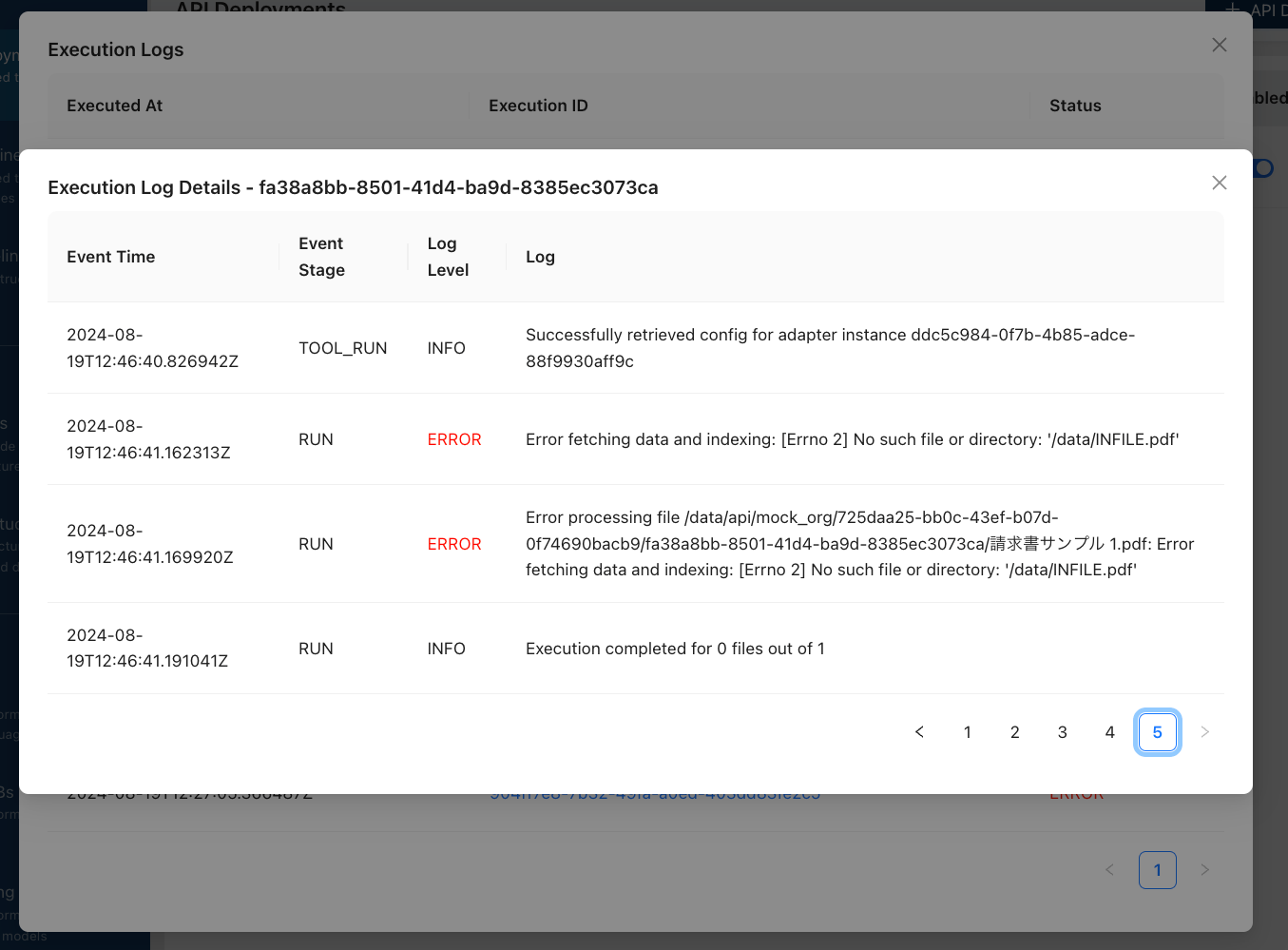Close the Execution Log Details dialog
Screen dimensions: 1288x950
tap(1220, 183)
